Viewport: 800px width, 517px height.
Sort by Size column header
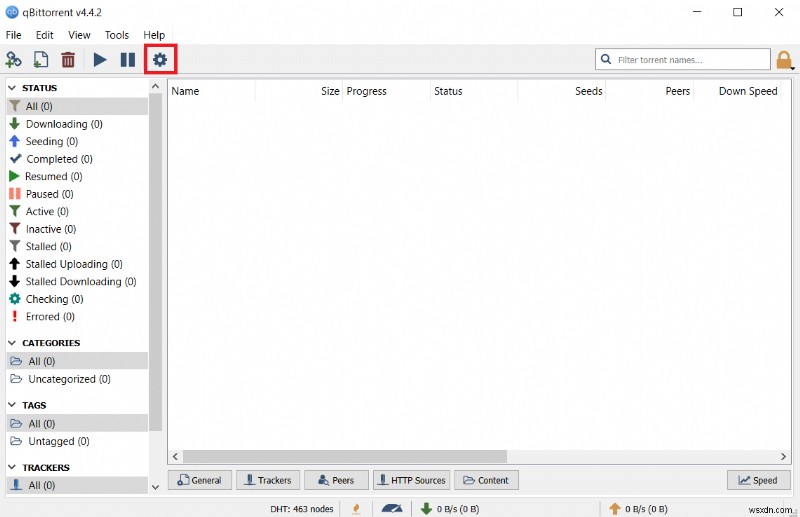click(x=298, y=91)
